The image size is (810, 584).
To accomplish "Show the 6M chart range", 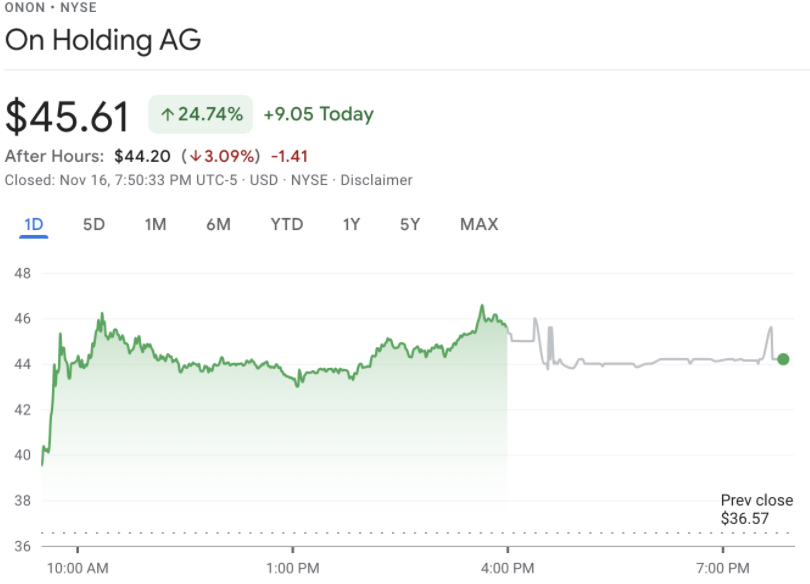I will 218,225.
